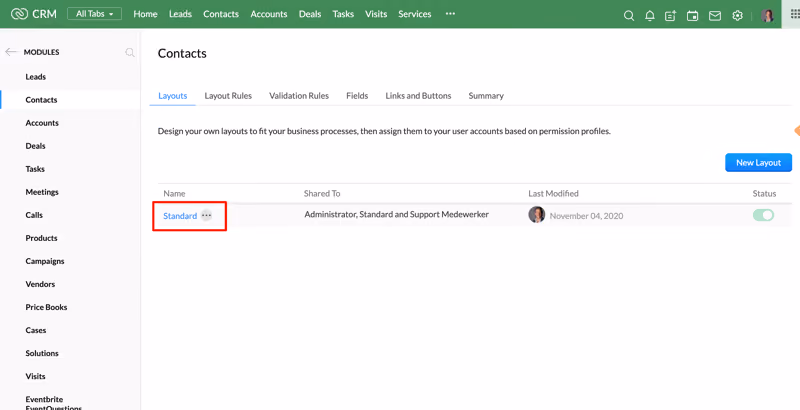Open Deals in the top navigation

coord(310,14)
